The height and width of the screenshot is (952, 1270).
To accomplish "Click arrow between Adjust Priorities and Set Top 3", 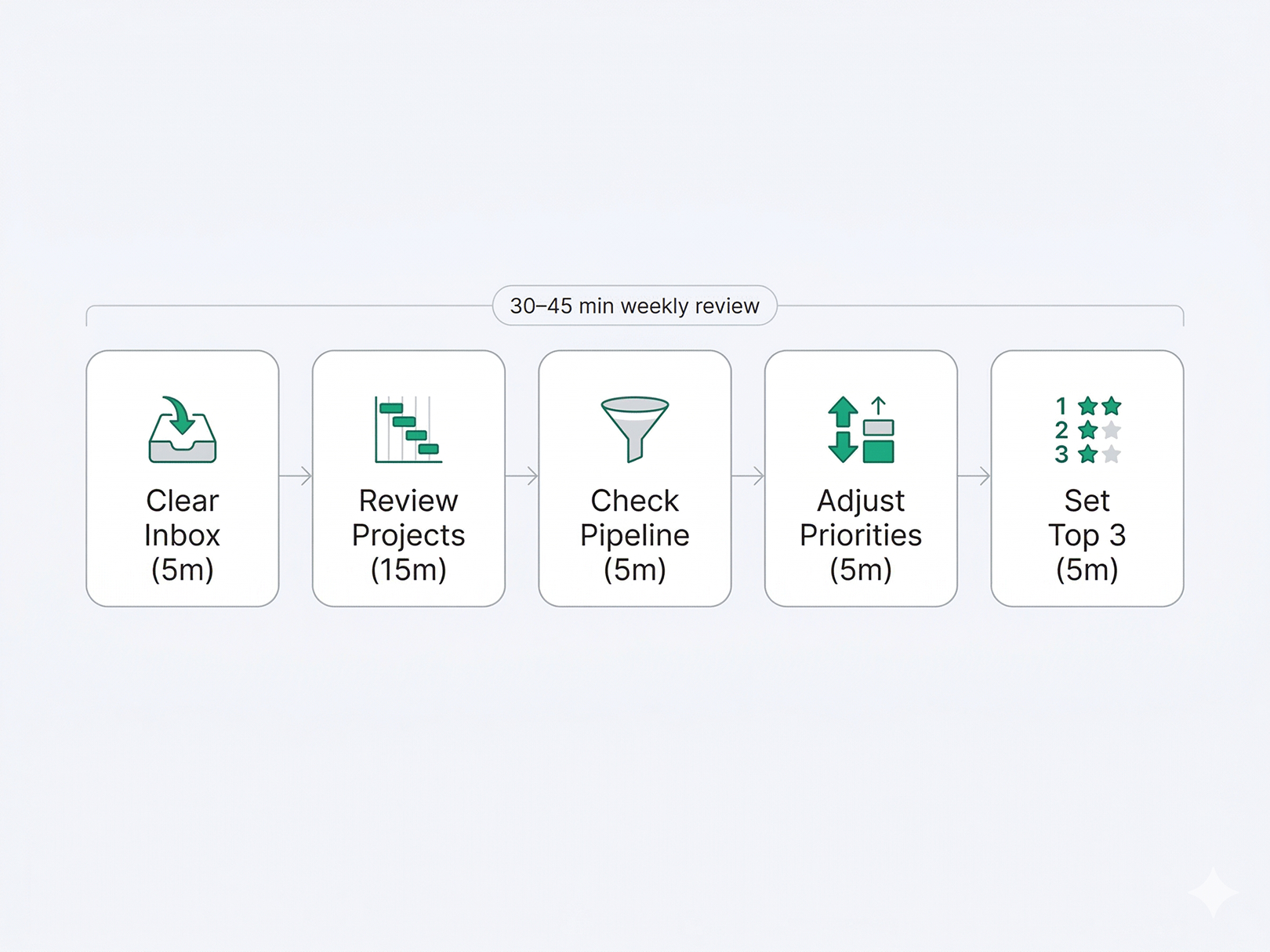I will point(974,476).
